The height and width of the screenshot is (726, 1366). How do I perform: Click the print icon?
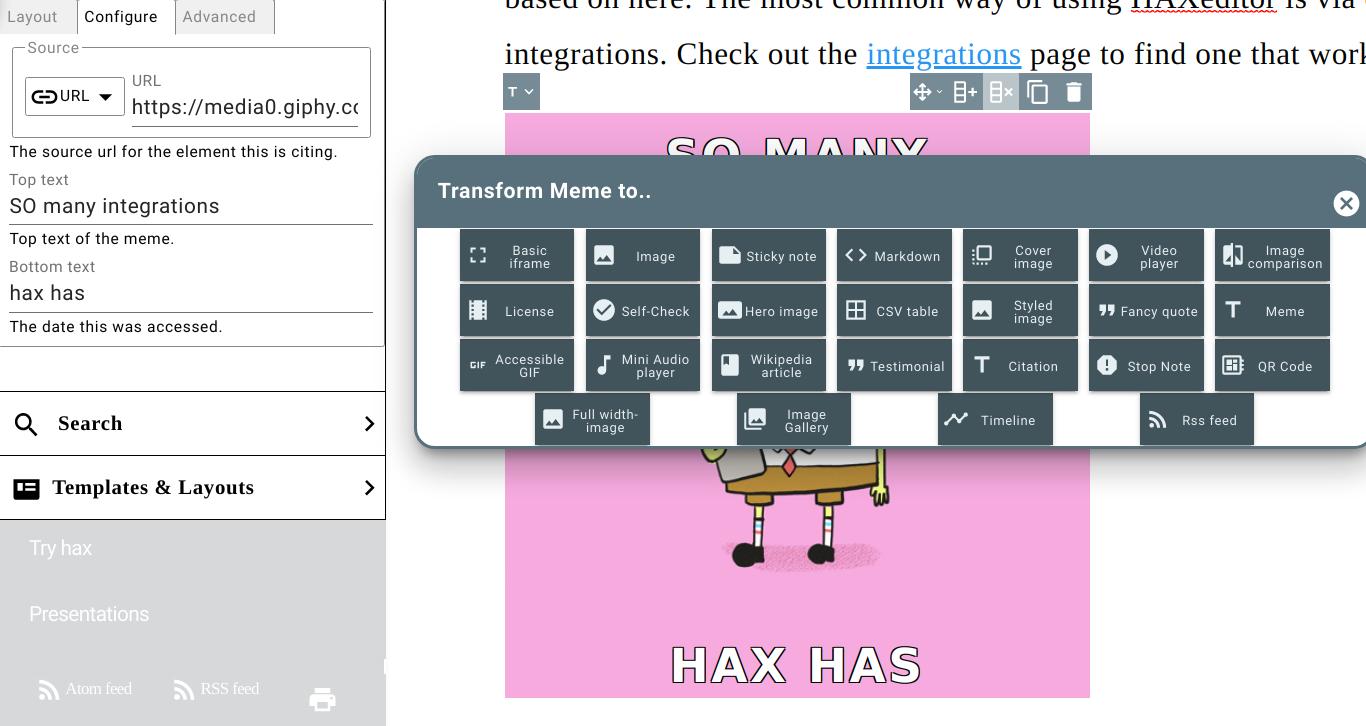(322, 699)
